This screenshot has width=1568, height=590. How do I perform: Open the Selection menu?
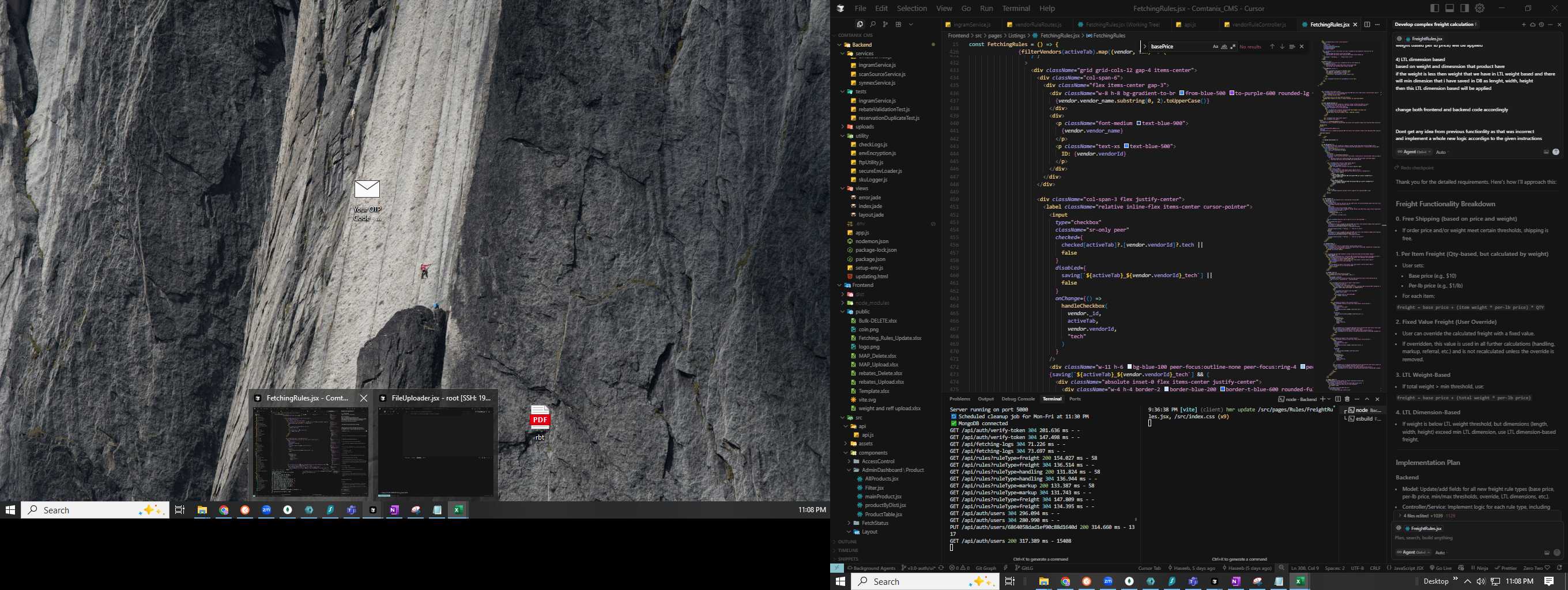coord(911,8)
